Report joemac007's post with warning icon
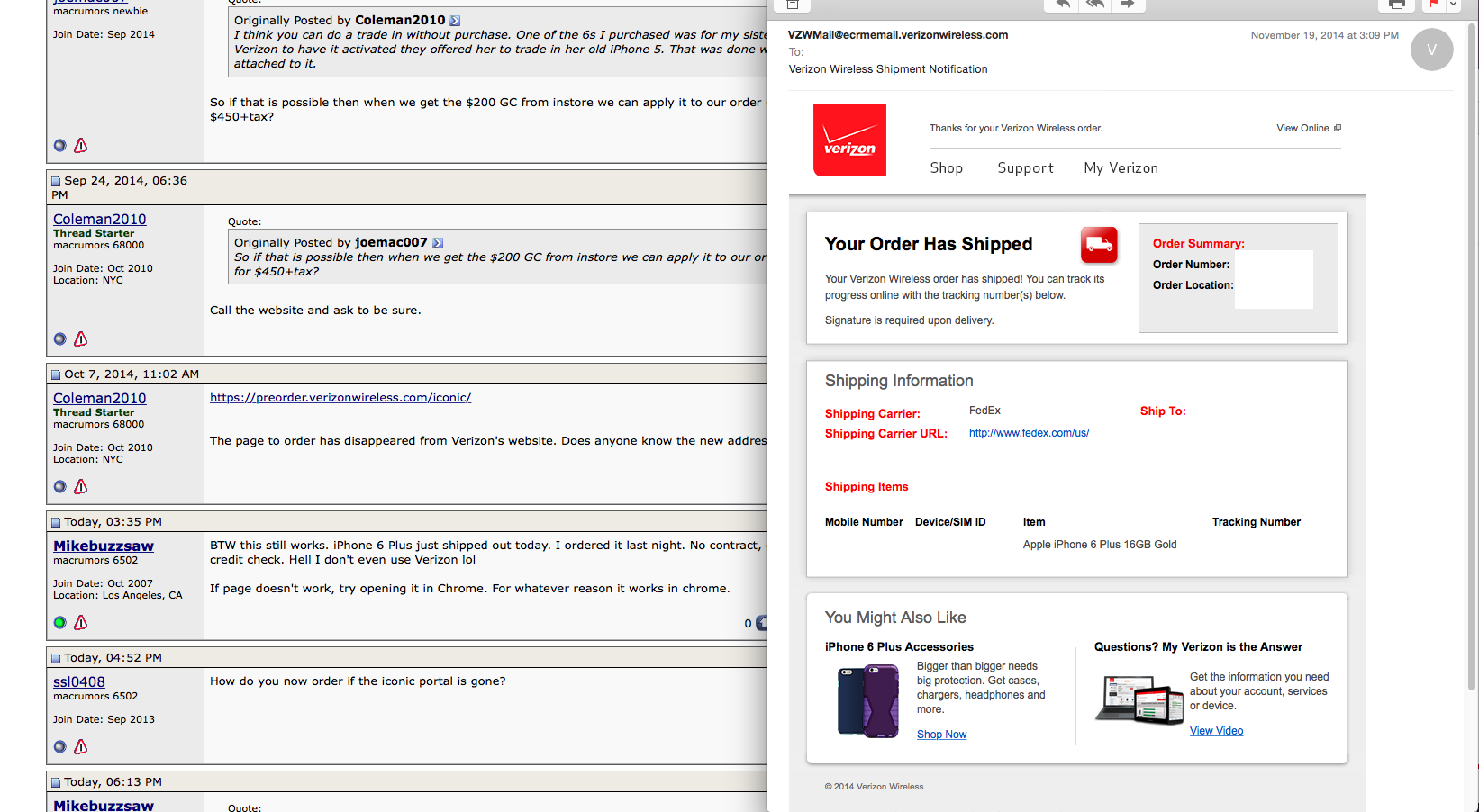This screenshot has height=812, width=1479. [81, 145]
